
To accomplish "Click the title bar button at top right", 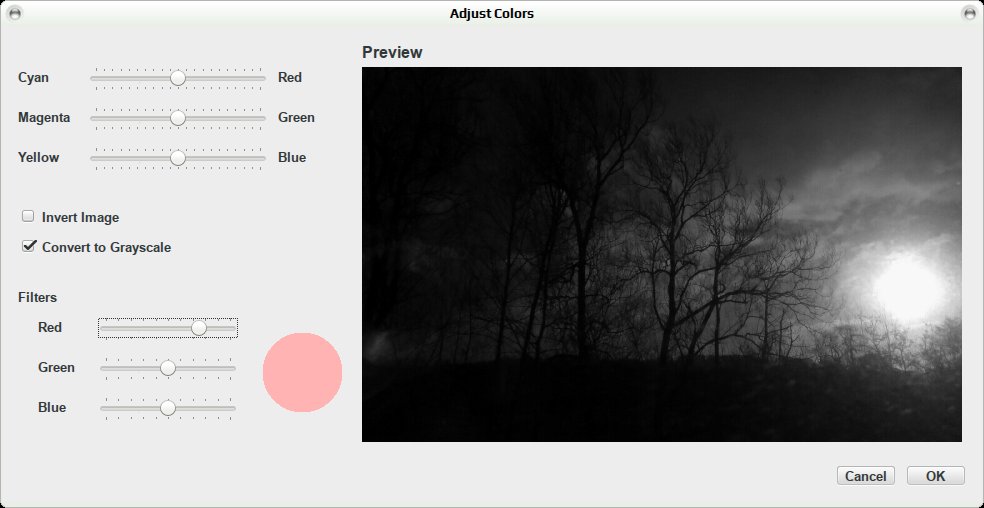I will (968, 13).
